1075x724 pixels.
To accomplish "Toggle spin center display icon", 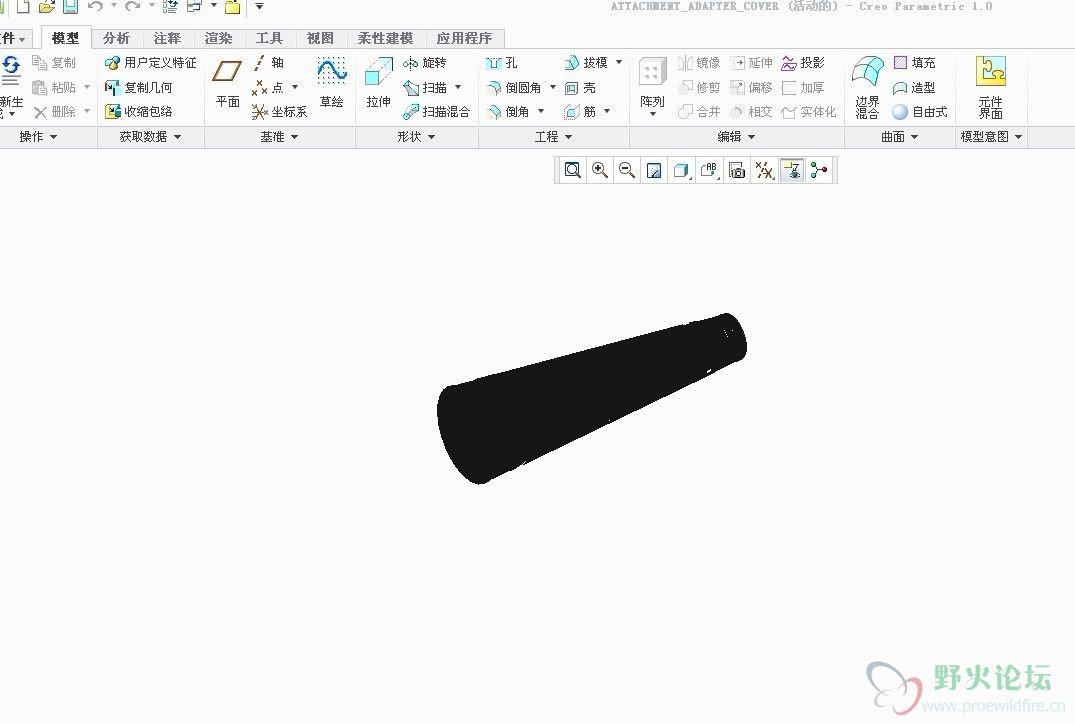I will coord(819,170).
